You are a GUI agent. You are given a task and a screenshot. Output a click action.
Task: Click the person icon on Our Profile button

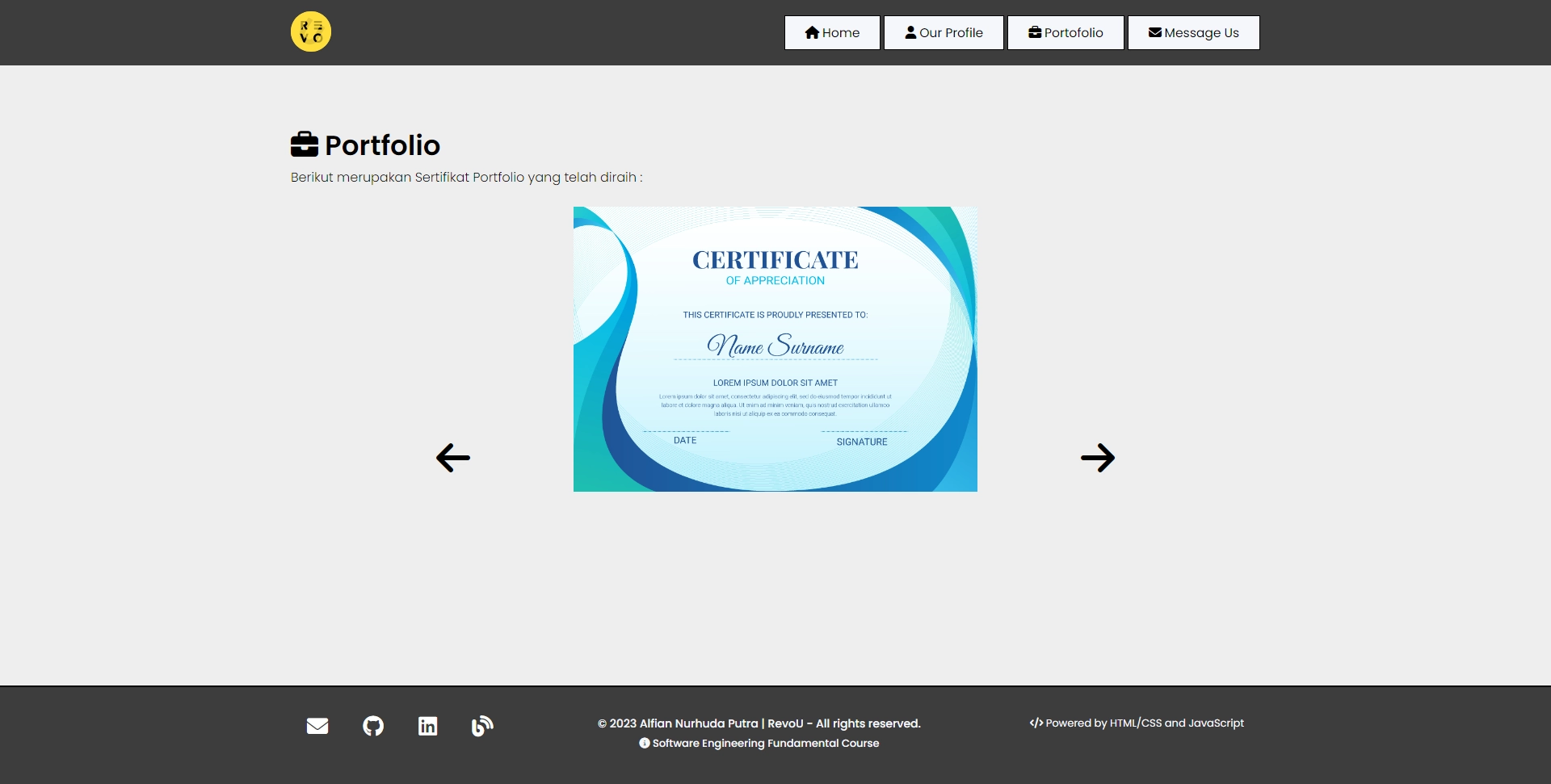click(910, 32)
